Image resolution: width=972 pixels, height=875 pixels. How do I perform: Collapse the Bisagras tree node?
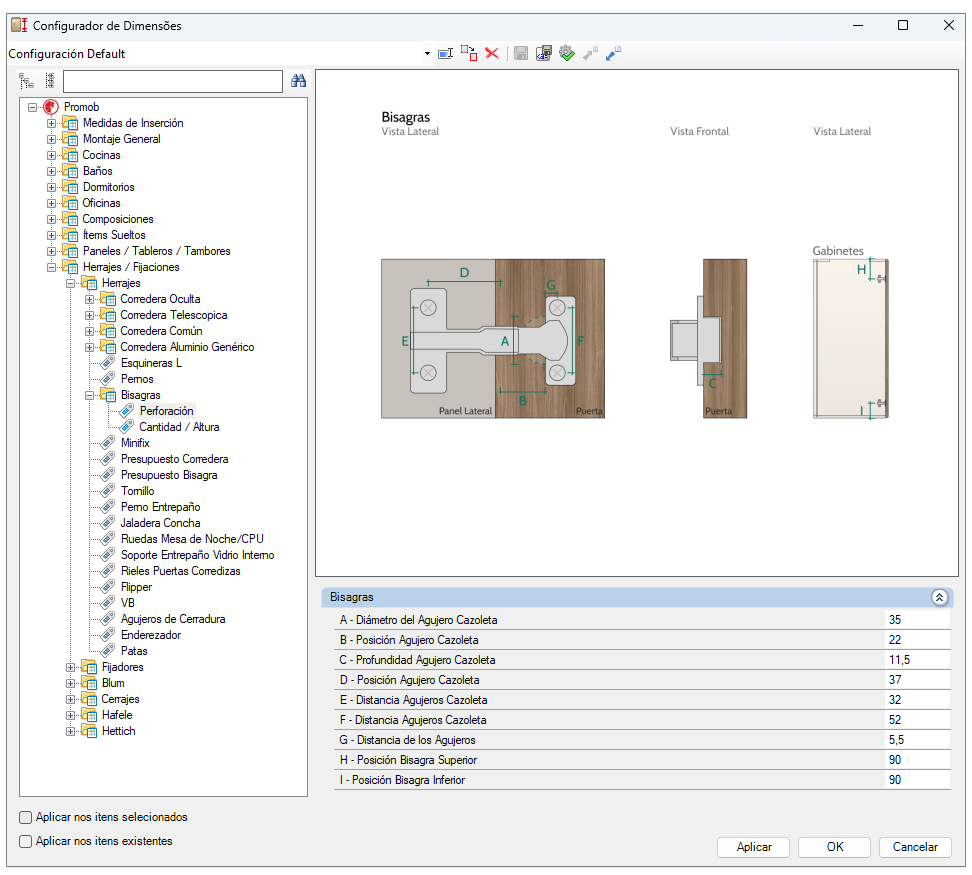coord(89,395)
